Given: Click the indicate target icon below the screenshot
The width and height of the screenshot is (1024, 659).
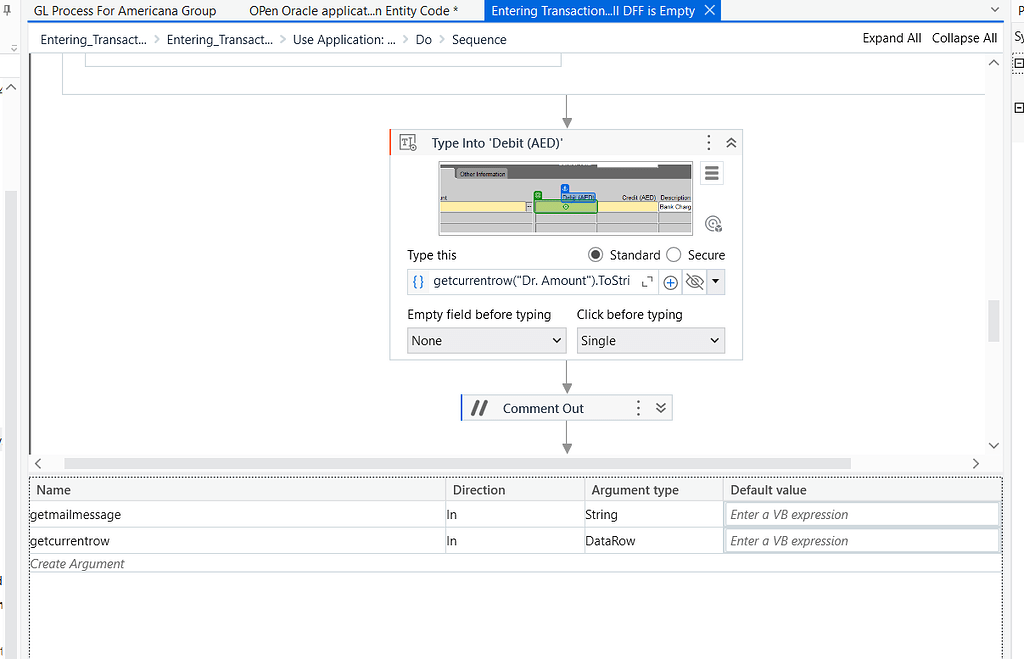Looking at the screenshot, I should (713, 223).
